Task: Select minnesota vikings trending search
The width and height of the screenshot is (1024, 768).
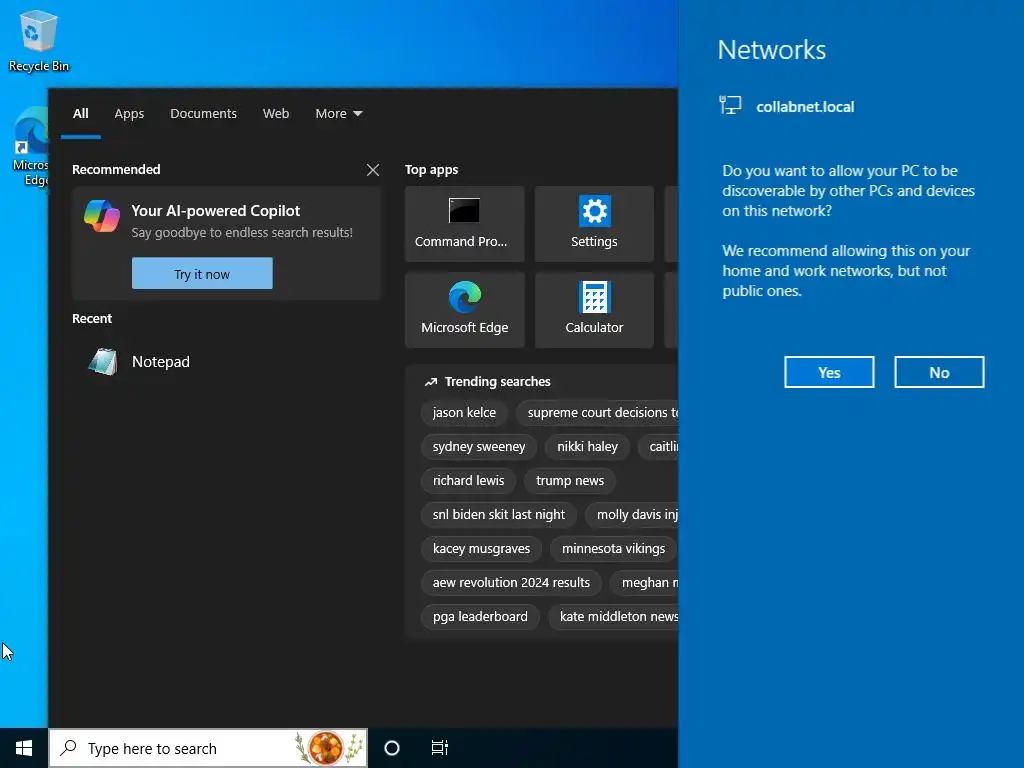Action: tap(613, 549)
